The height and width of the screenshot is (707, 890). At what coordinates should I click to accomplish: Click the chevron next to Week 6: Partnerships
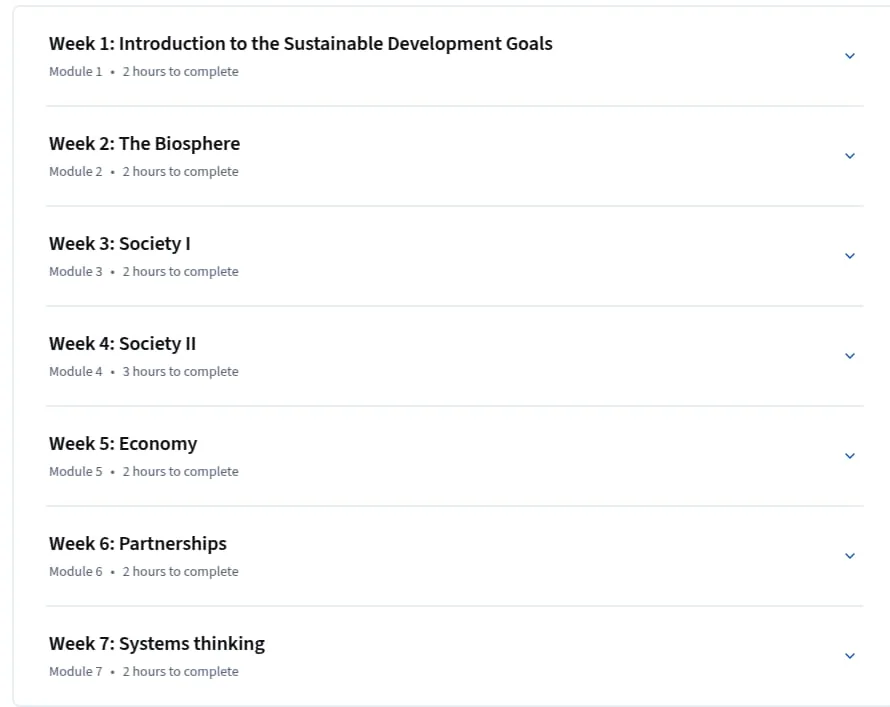click(850, 556)
